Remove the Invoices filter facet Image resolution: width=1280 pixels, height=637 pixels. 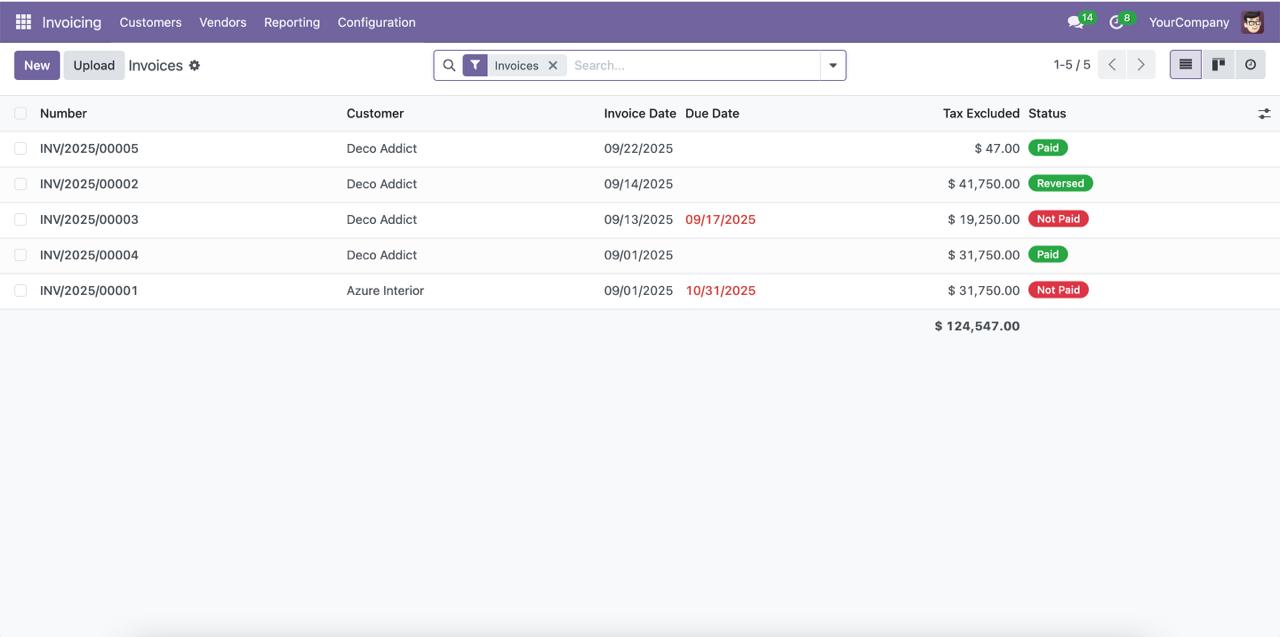[x=553, y=65]
